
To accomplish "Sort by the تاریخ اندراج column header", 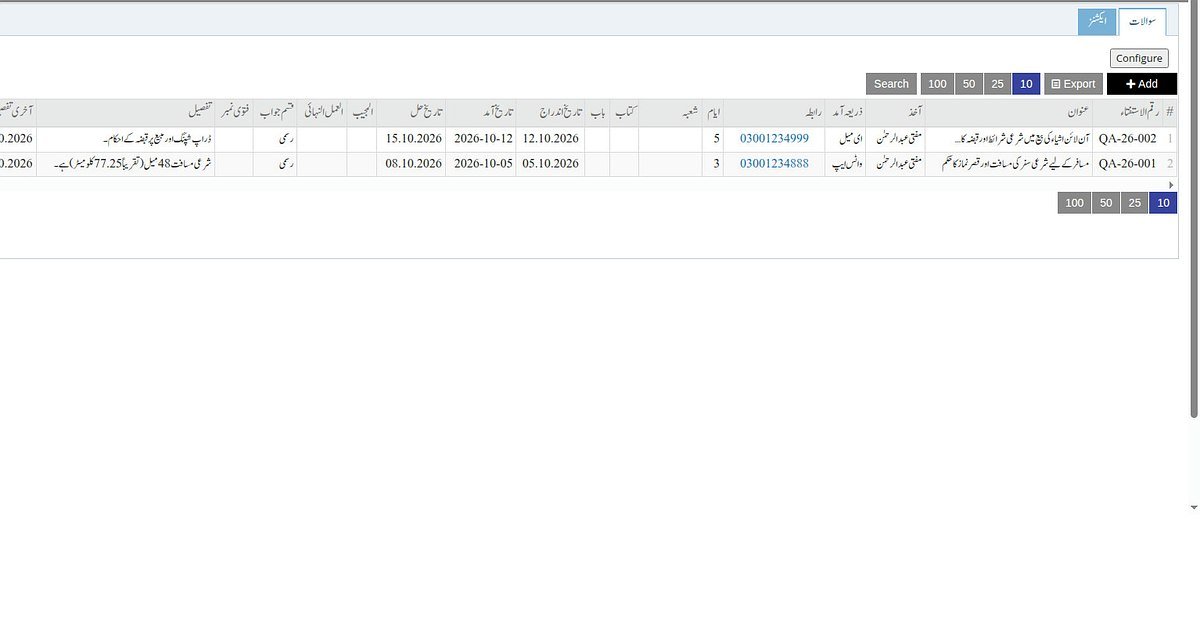I will coord(550,112).
